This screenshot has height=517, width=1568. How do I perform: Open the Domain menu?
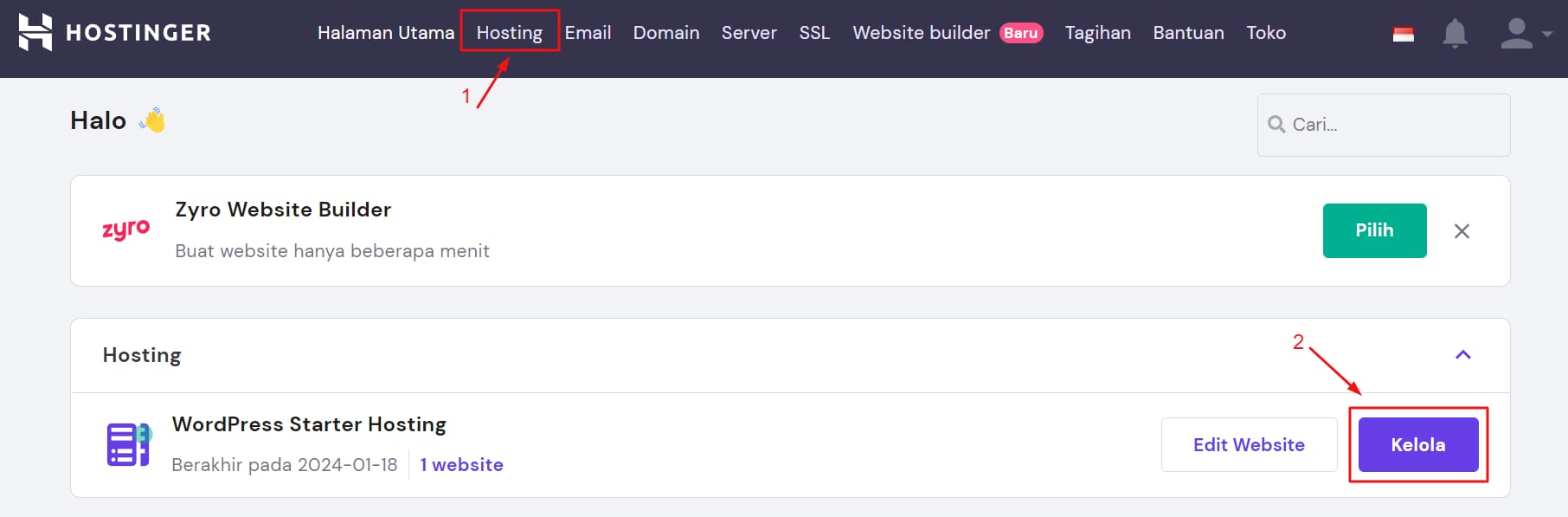coord(666,33)
